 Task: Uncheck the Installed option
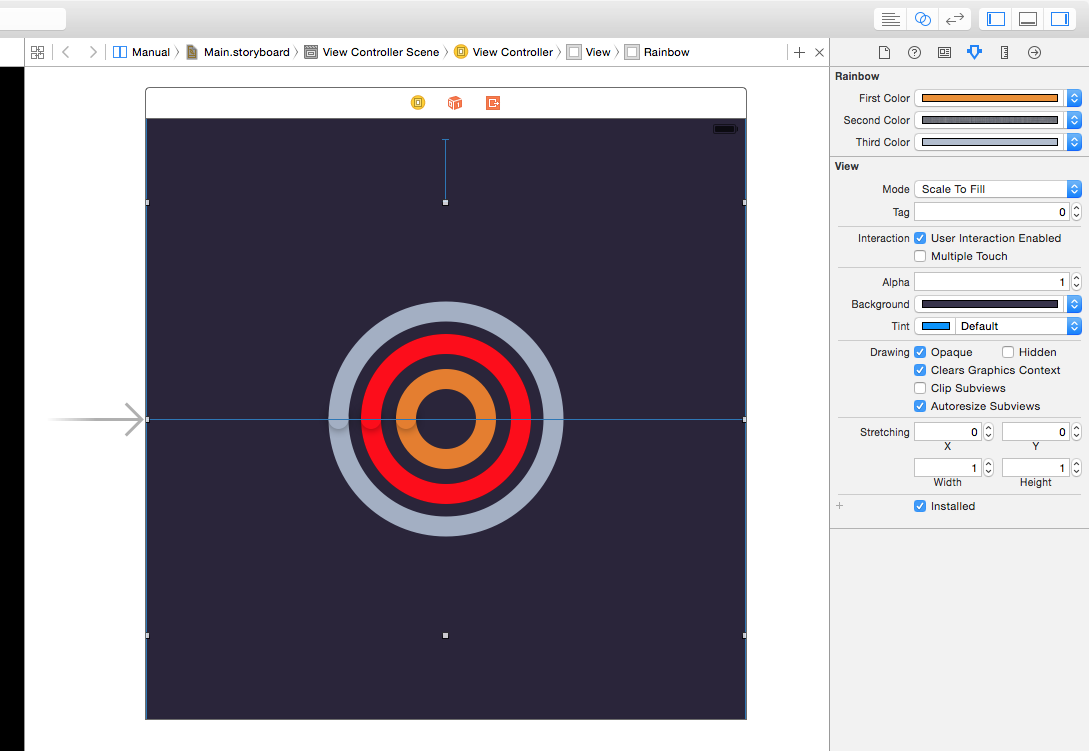(920, 506)
